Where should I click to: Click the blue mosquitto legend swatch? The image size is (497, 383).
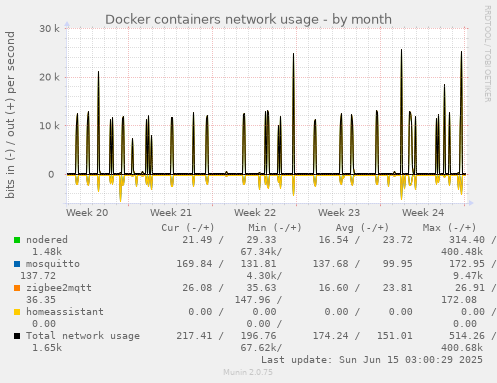(x=17, y=264)
